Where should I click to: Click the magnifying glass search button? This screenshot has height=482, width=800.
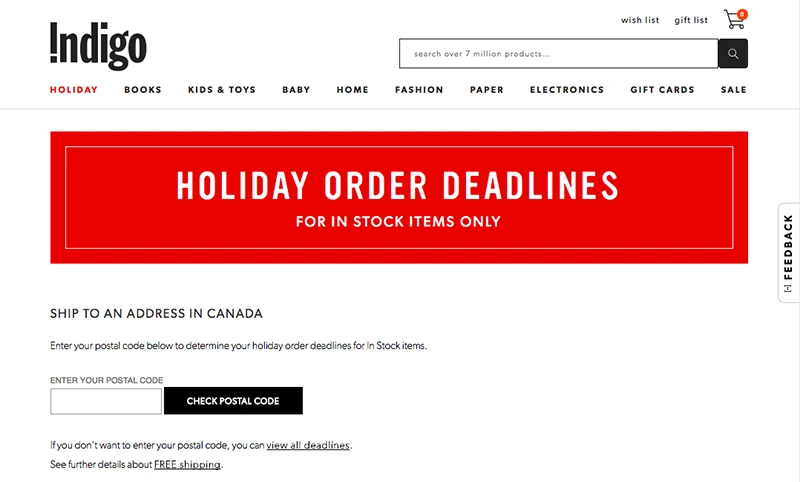pyautogui.click(x=733, y=54)
